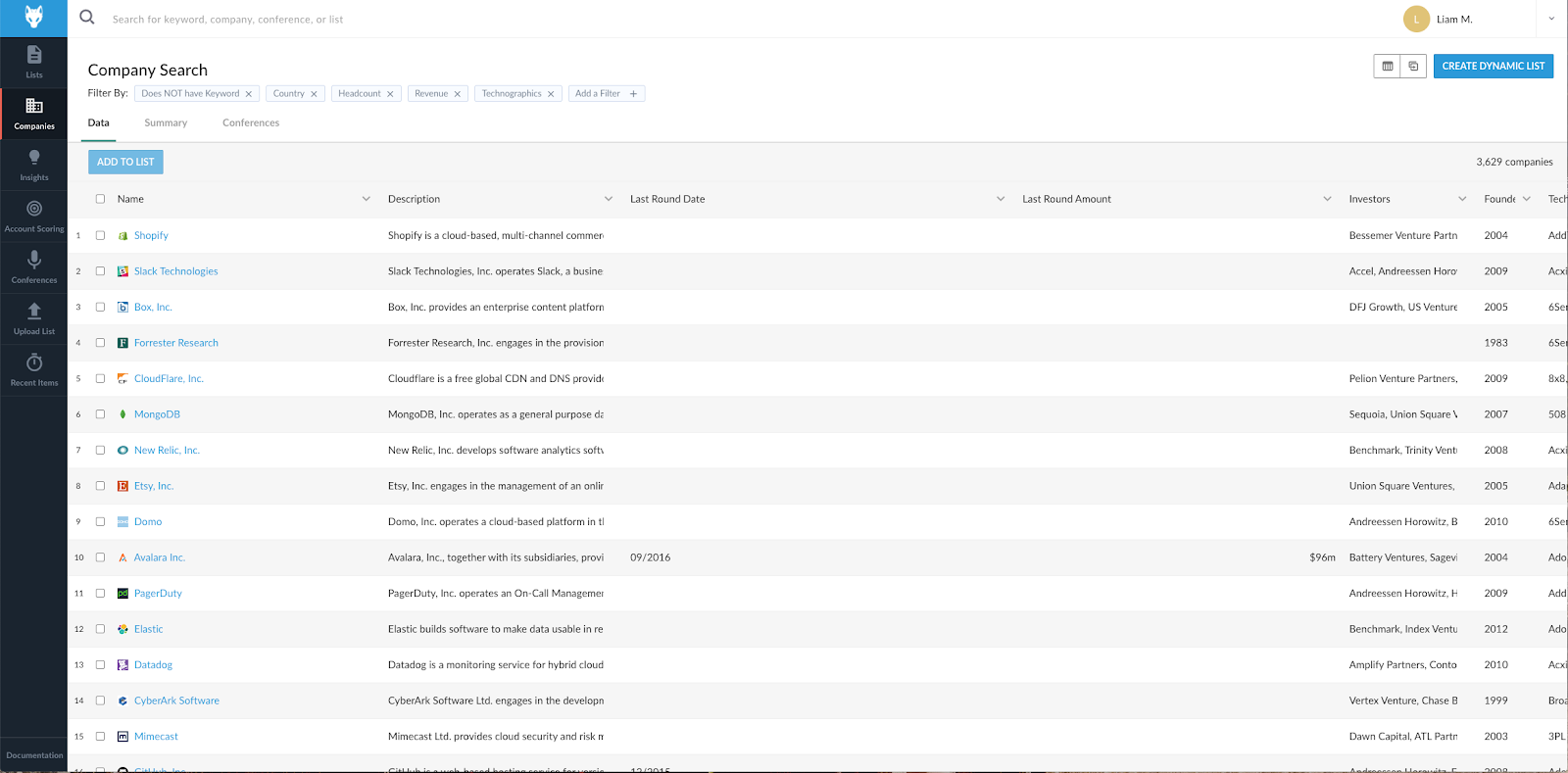Expand the Description column dropdown arrow
The height and width of the screenshot is (773, 1568).
click(x=609, y=199)
